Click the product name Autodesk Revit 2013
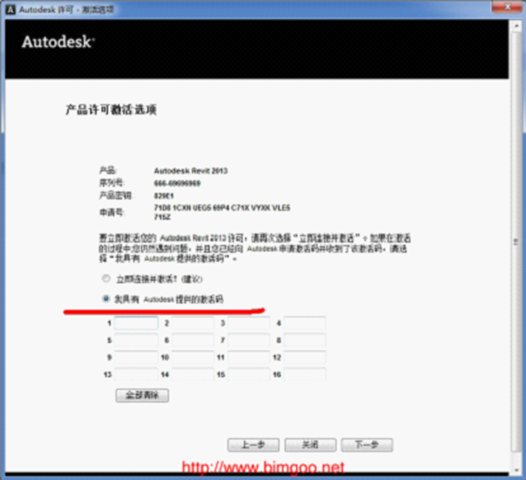Screen dimensions: 526x480 (191, 171)
